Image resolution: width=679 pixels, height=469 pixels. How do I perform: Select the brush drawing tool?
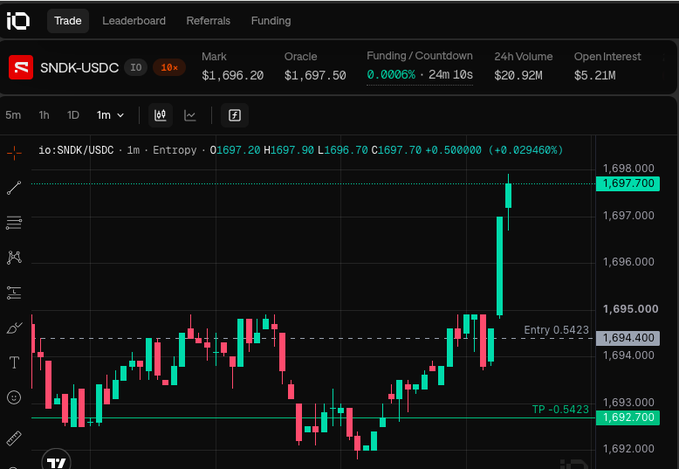point(14,328)
